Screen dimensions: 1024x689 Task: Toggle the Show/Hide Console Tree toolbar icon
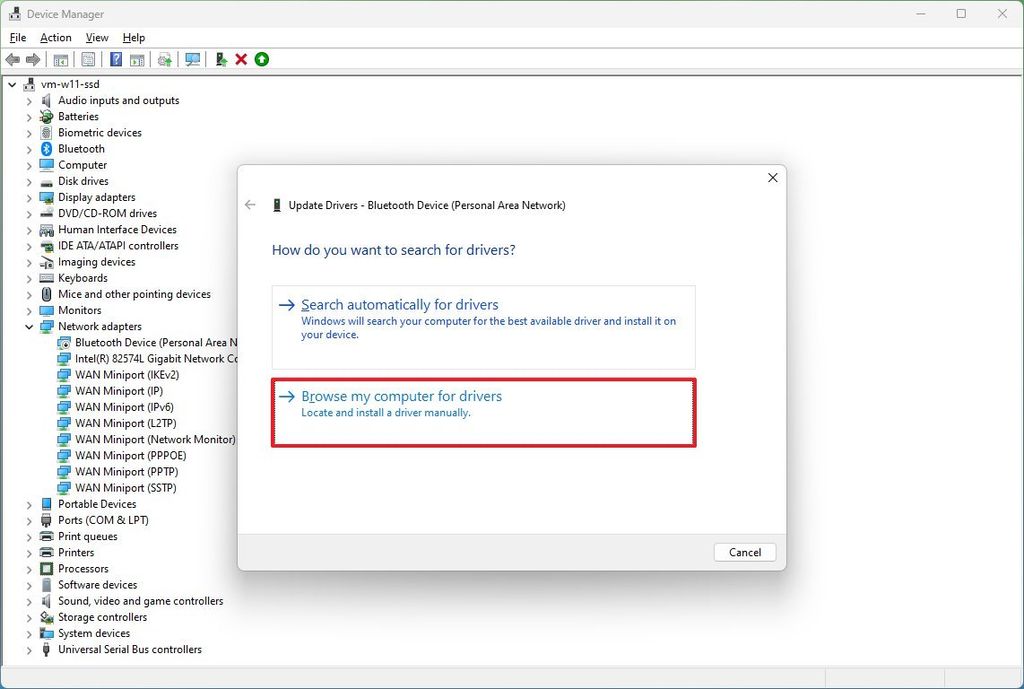60,59
